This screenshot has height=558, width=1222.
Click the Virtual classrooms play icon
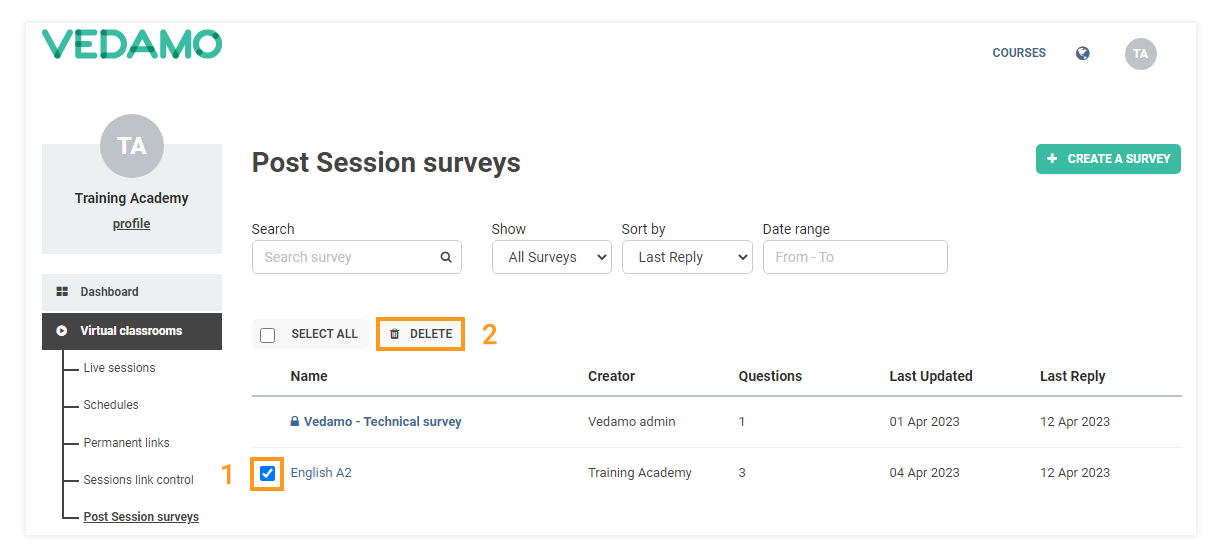(62, 330)
